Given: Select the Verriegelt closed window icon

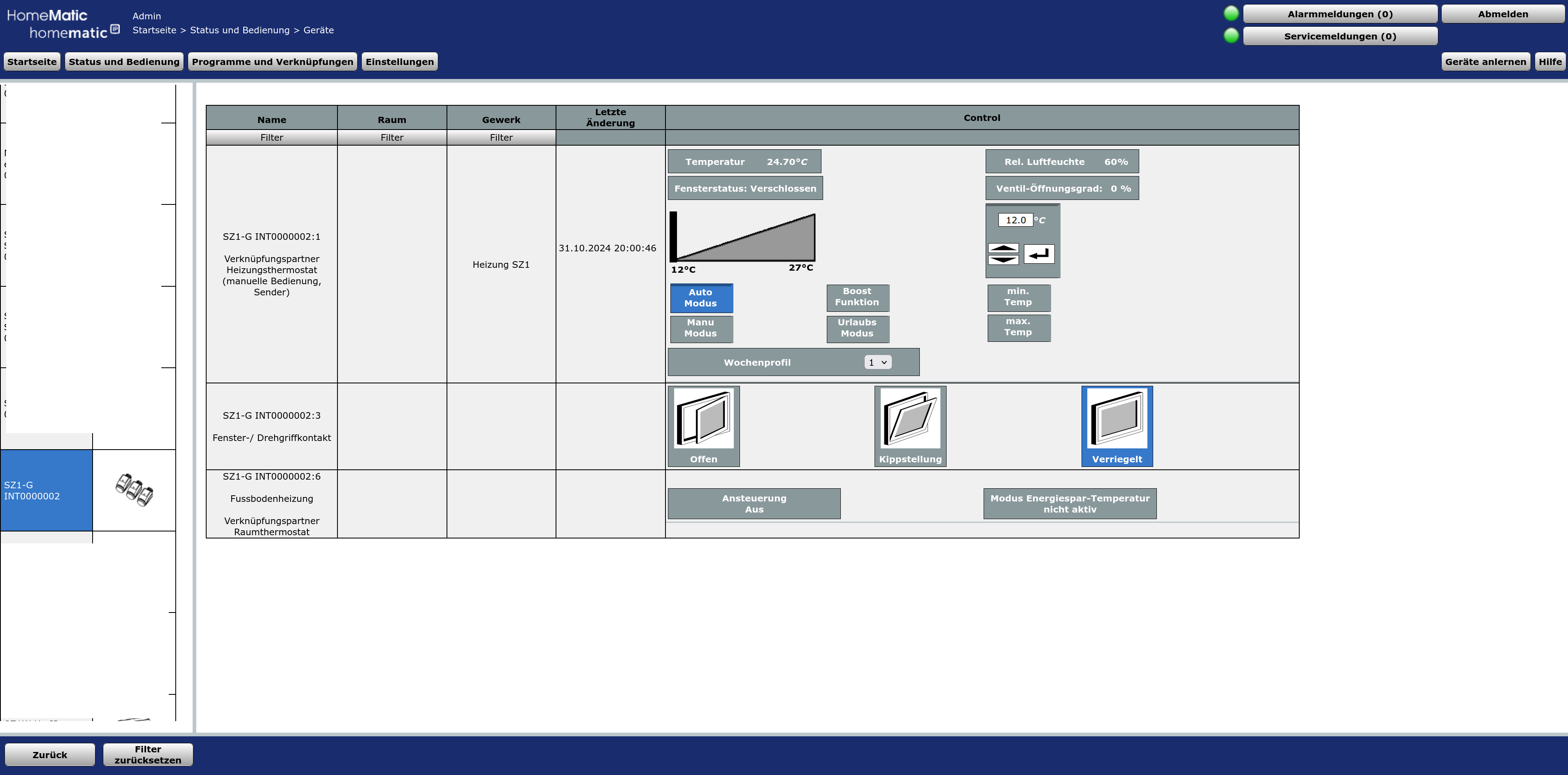Looking at the screenshot, I should coord(1117,426).
